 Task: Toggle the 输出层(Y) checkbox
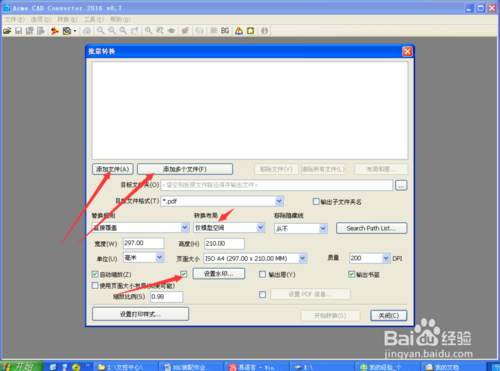(263, 274)
